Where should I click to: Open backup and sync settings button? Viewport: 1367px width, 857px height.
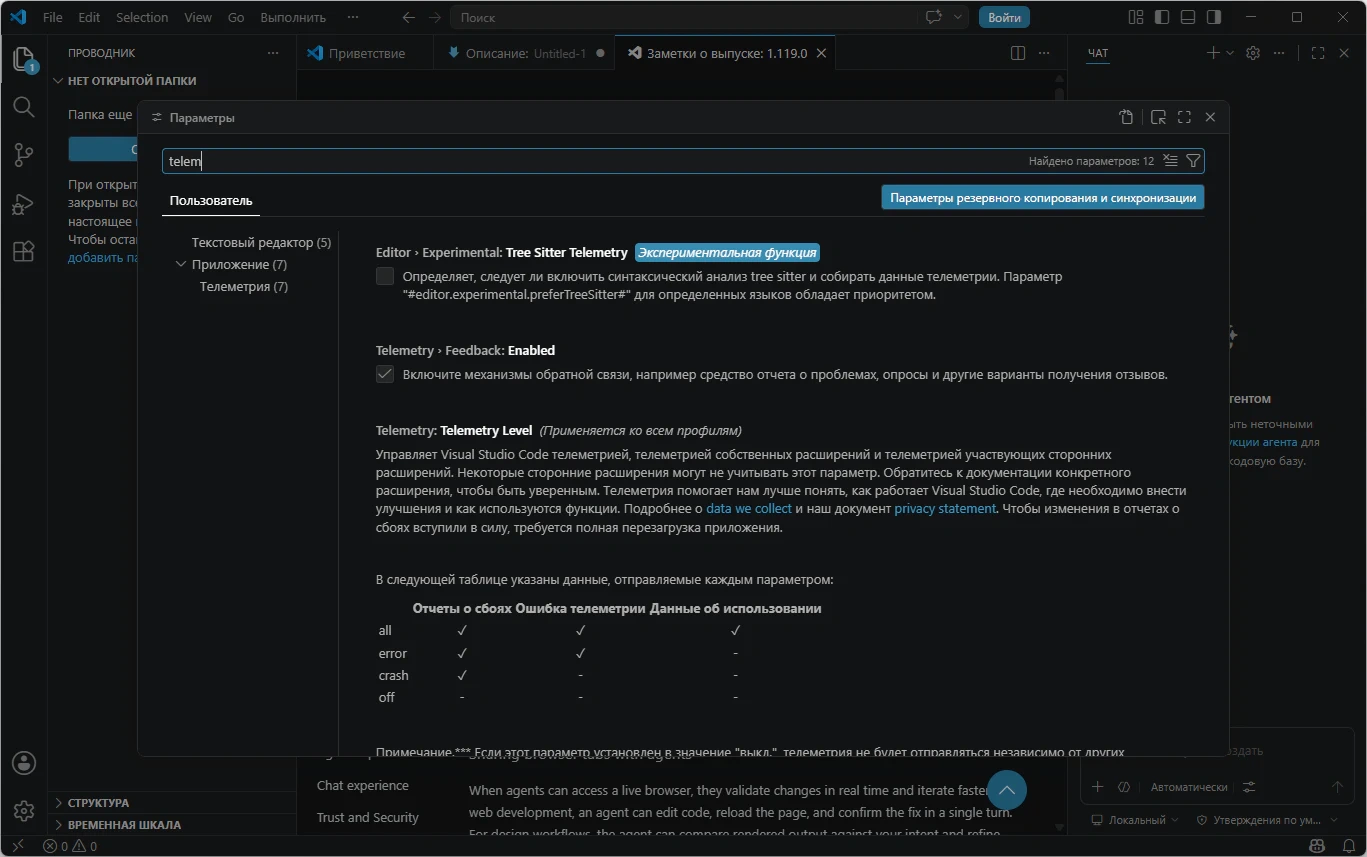point(1043,198)
